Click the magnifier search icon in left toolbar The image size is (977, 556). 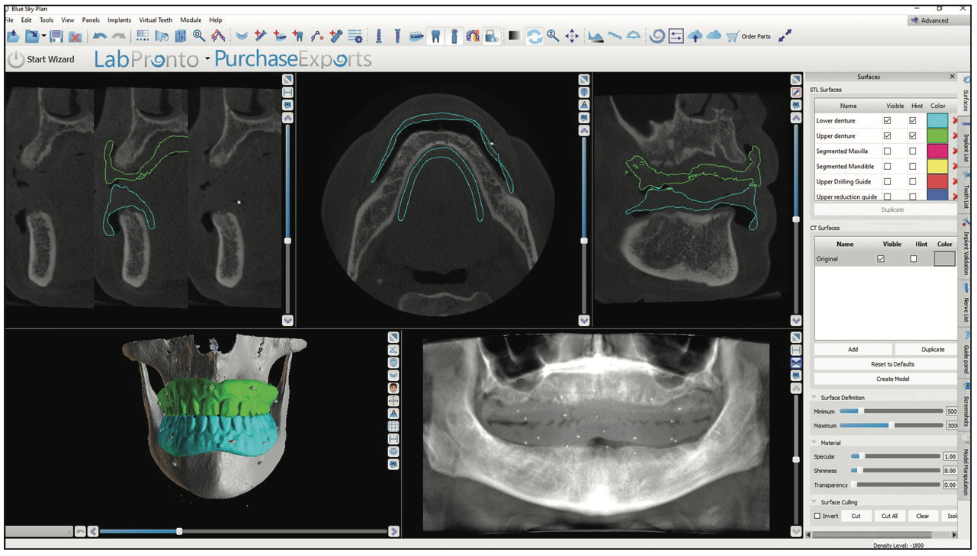point(199,36)
